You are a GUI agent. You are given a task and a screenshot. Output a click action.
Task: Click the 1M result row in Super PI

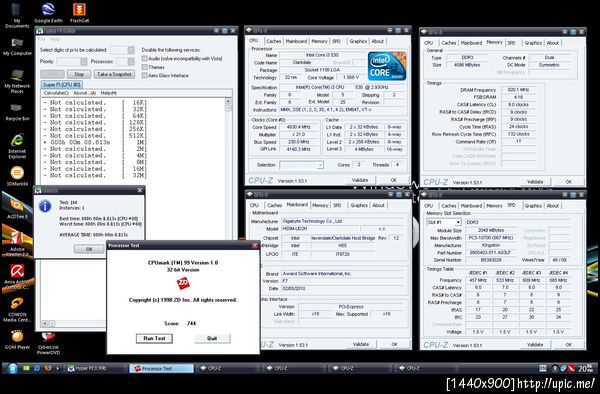point(95,142)
